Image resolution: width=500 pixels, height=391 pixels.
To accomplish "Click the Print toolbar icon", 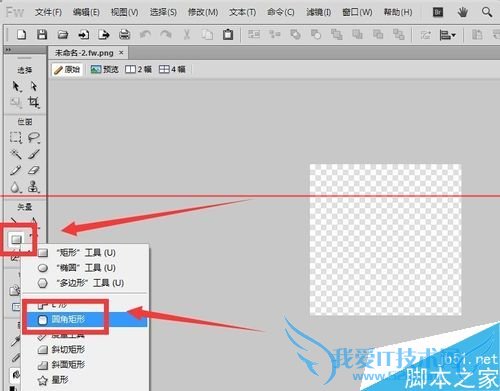I will [x=125, y=34].
